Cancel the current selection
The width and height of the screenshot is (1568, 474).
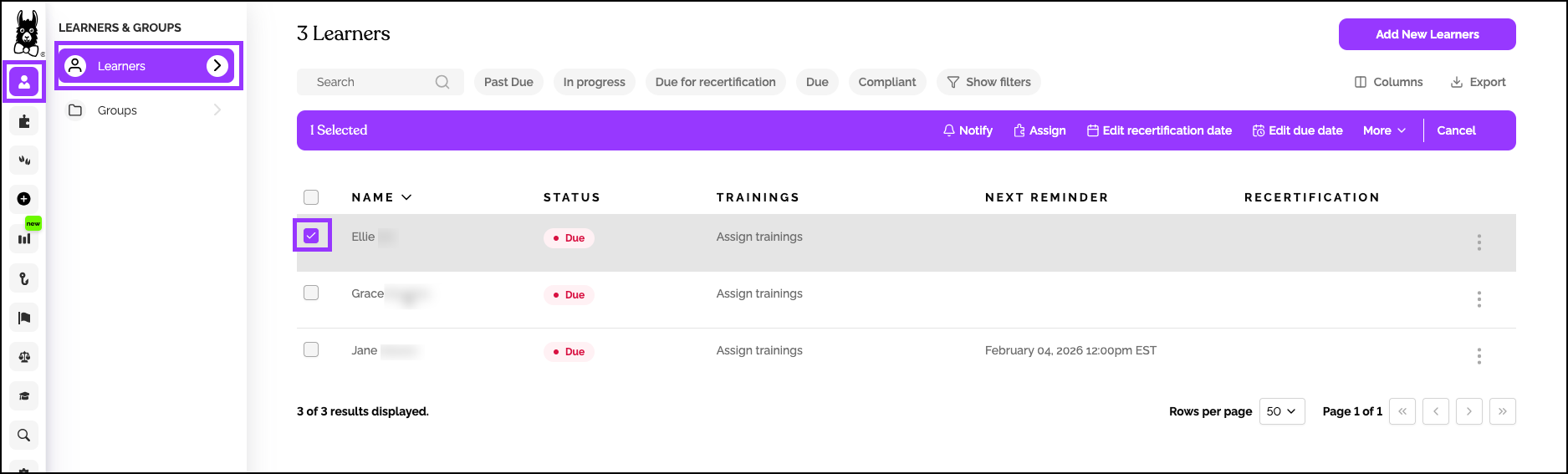coord(1456,130)
